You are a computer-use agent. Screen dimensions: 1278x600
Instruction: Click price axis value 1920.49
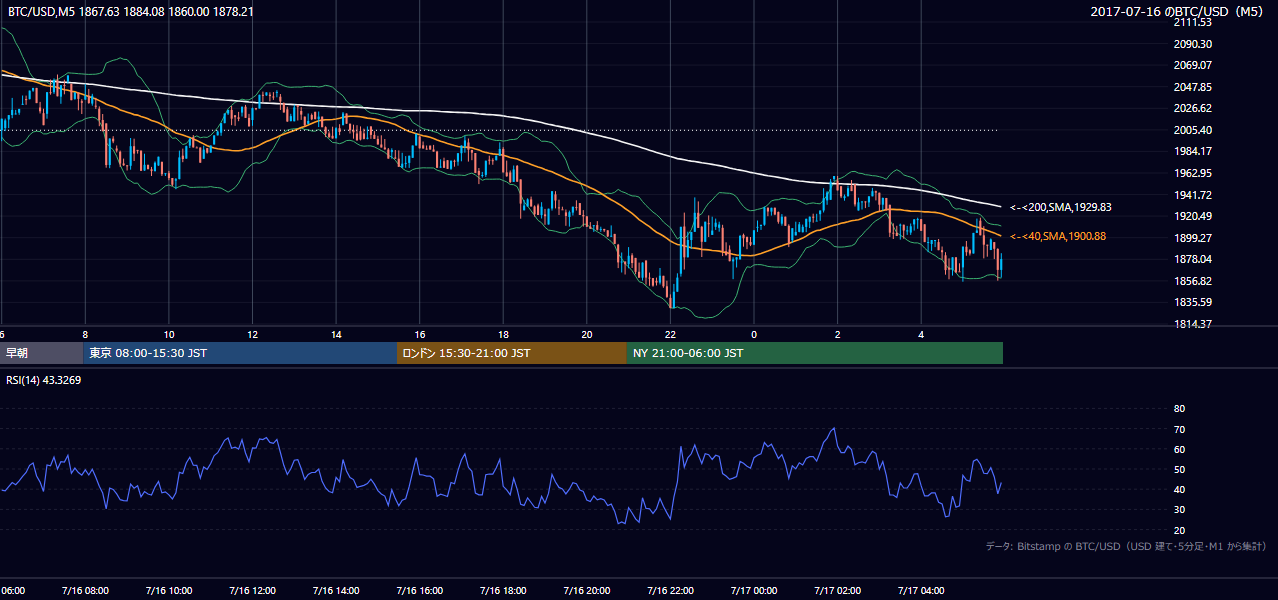pos(1192,216)
